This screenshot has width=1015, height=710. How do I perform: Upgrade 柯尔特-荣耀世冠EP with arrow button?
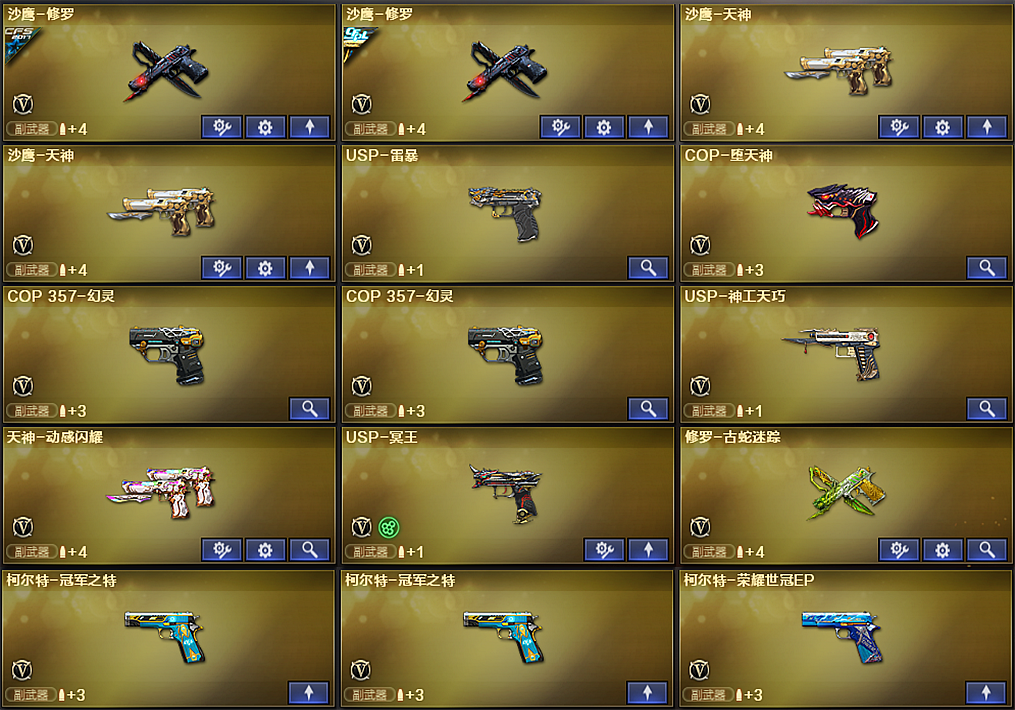(986, 693)
